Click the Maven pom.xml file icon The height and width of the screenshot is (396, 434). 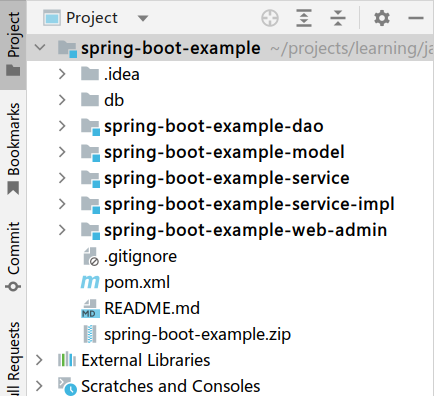coord(90,283)
